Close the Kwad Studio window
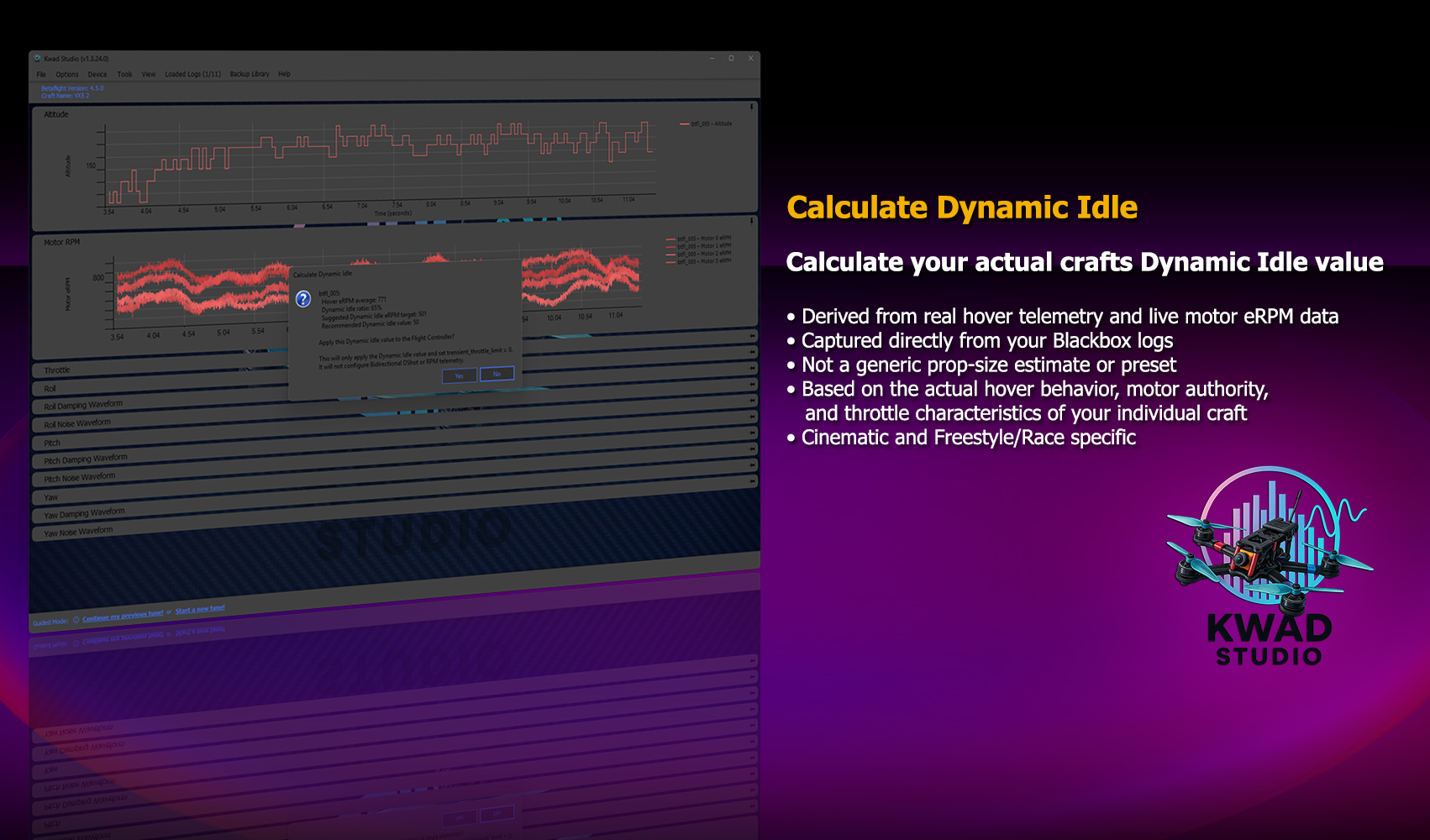This screenshot has height=840, width=1430. coord(750,59)
